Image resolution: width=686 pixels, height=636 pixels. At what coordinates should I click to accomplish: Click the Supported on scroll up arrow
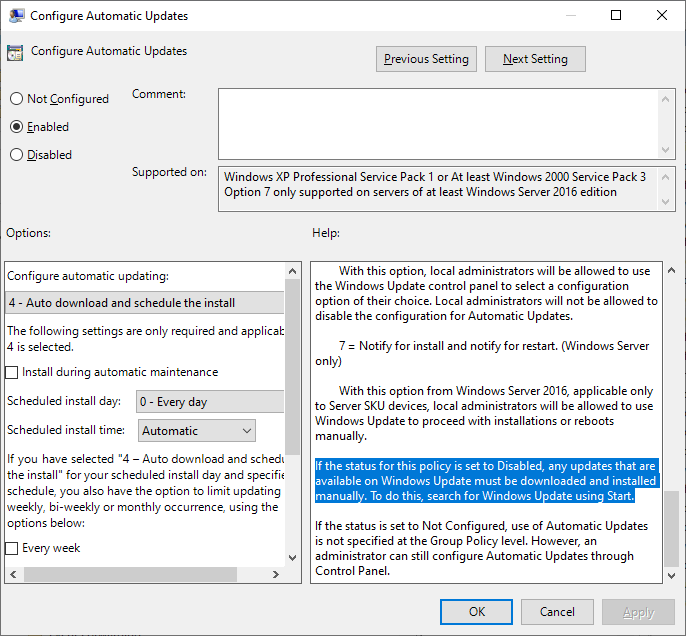point(665,177)
